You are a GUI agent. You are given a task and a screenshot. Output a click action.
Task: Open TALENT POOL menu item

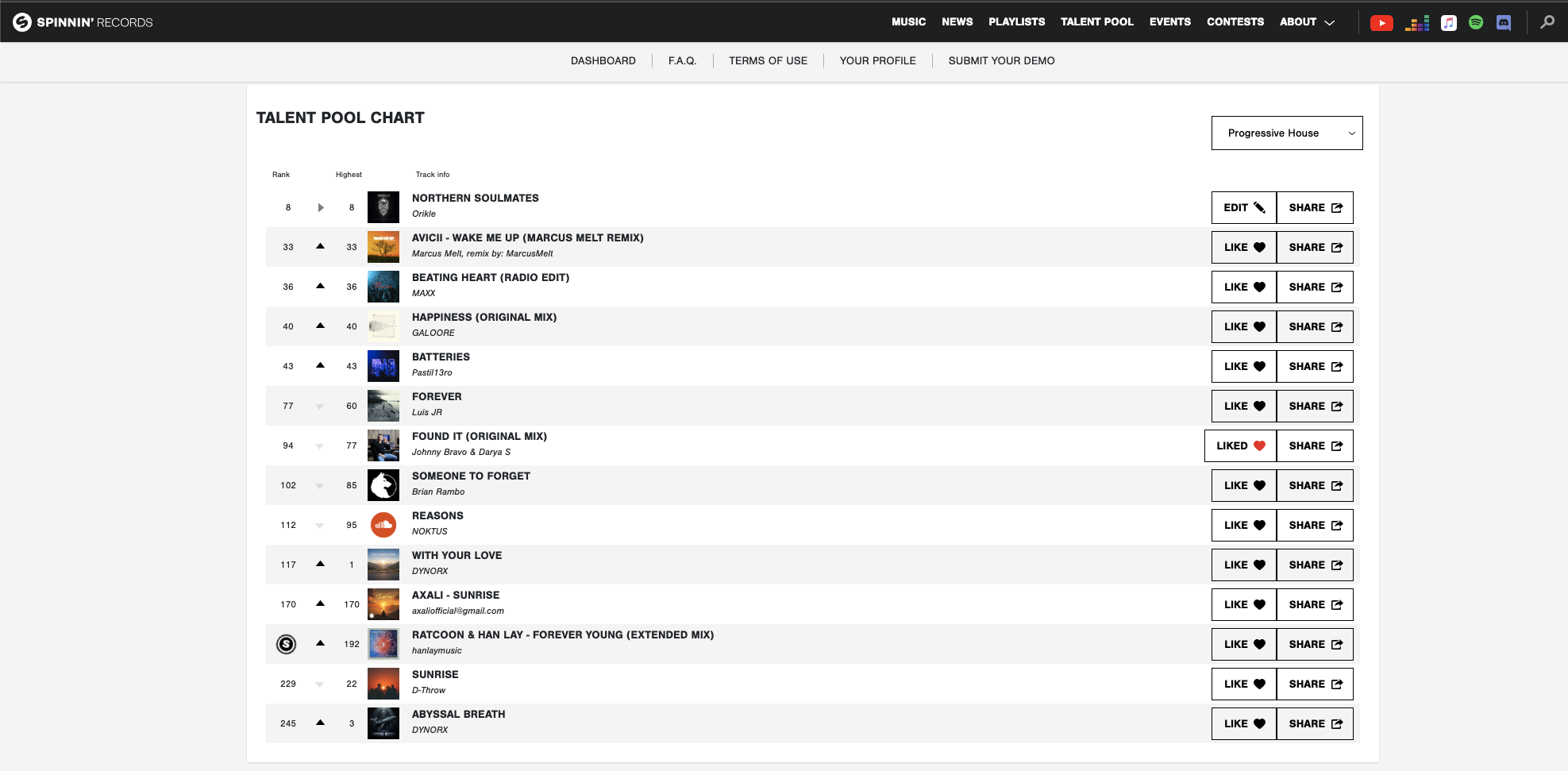1096,22
